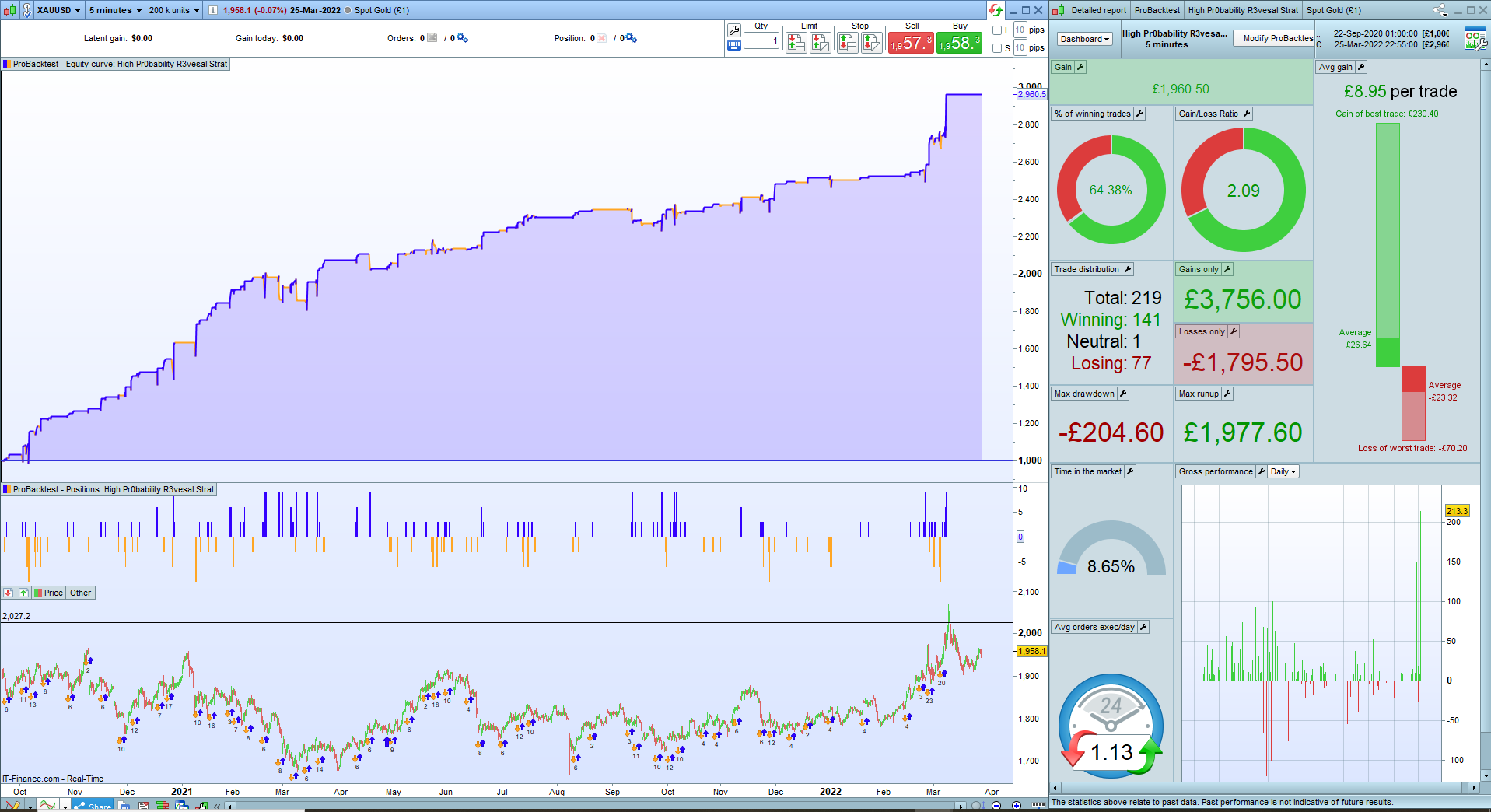Click the wrench beside Max drawdown
The width and height of the screenshot is (1491, 812).
(x=1123, y=394)
